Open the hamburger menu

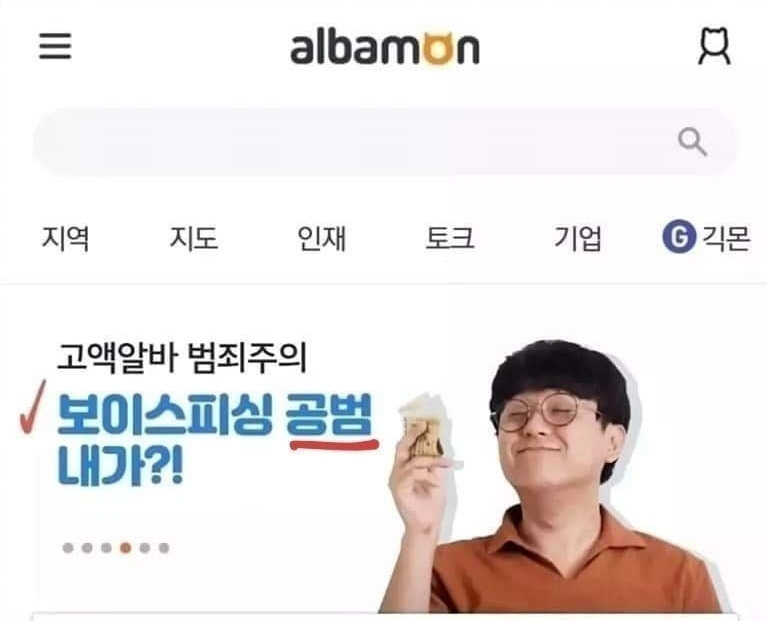point(55,46)
